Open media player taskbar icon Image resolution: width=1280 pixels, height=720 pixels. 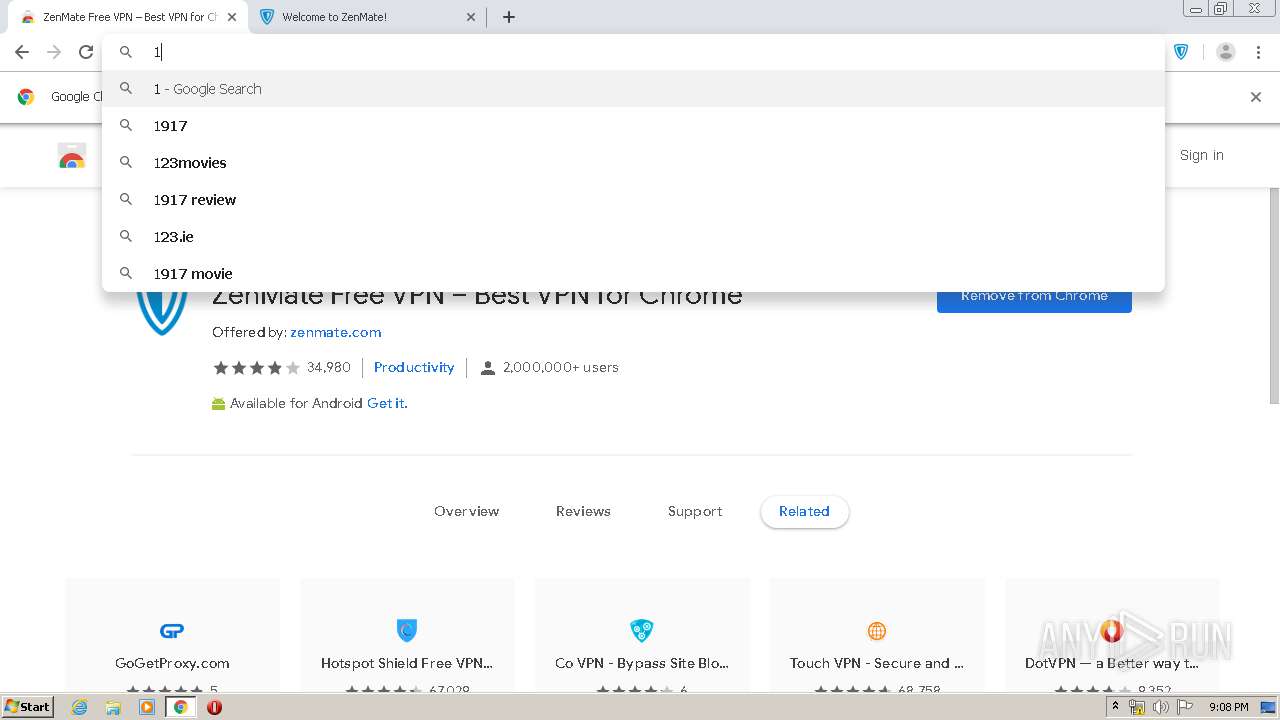coord(147,707)
